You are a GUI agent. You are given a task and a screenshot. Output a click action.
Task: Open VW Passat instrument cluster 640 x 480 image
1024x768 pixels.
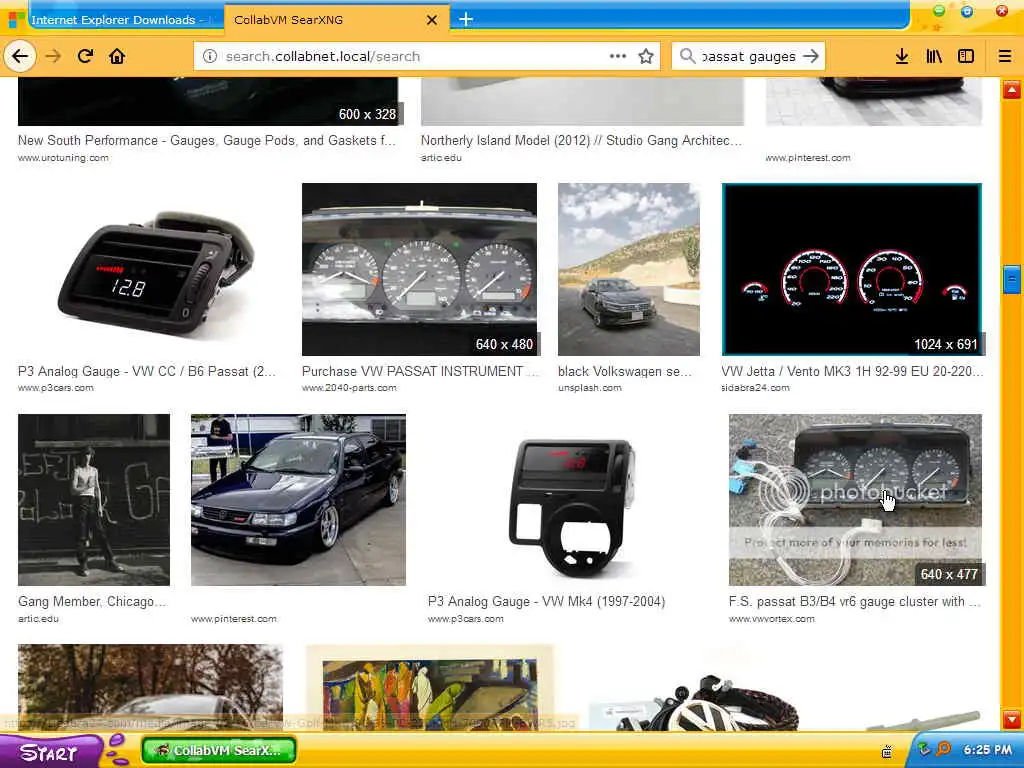coord(419,269)
